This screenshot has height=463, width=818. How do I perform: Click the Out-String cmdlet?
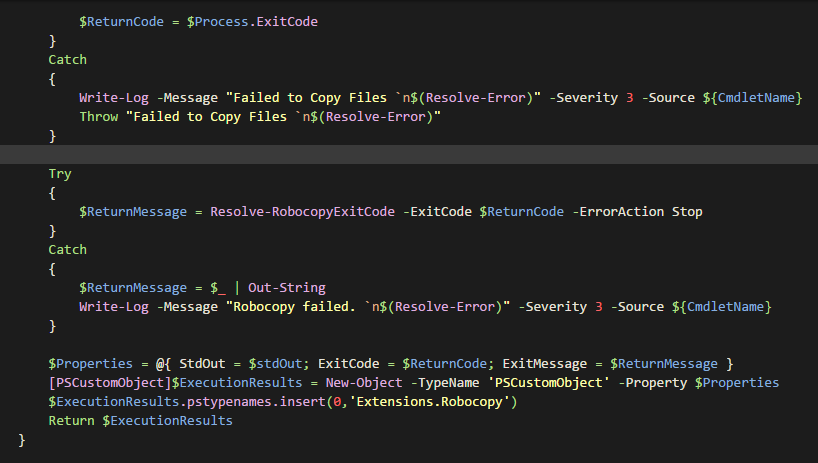286,288
